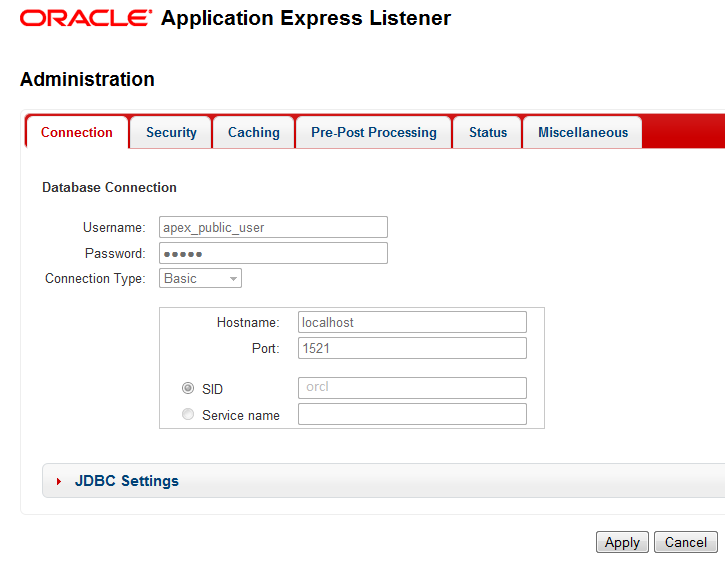Image resolution: width=725 pixels, height=561 pixels.
Task: Select the SID radio button
Action: point(188,388)
